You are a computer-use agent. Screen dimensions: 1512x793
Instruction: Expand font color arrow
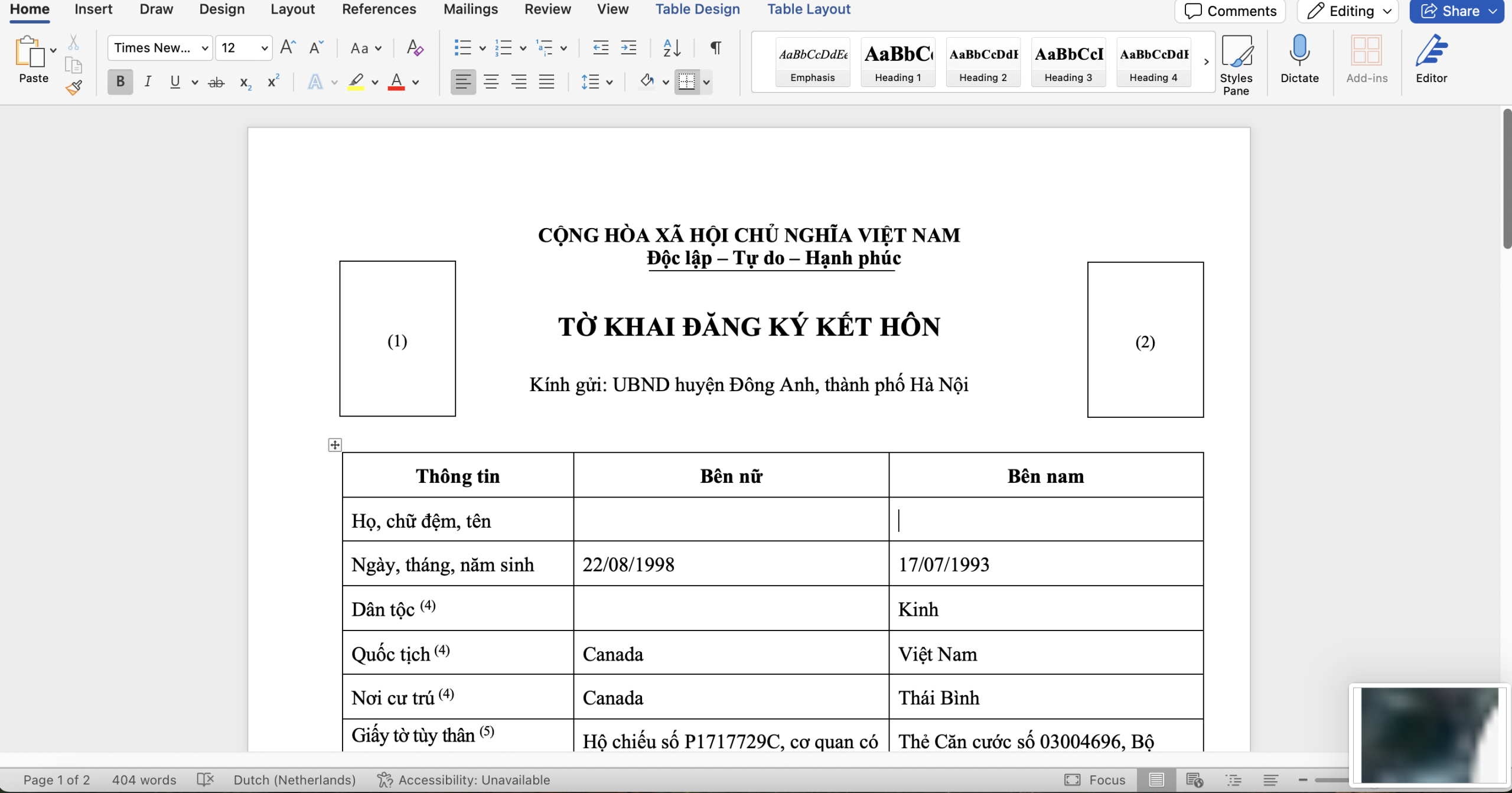click(x=415, y=83)
